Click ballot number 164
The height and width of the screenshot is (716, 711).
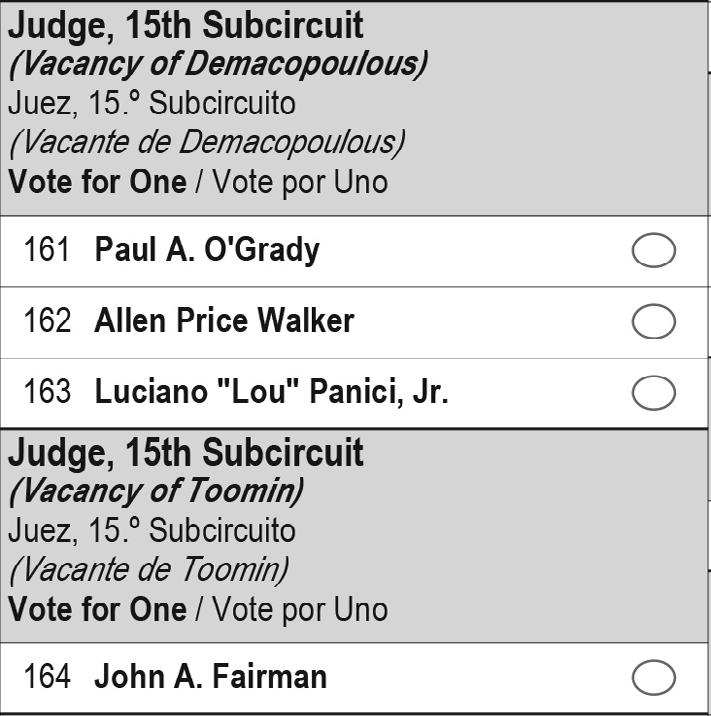click(x=47, y=677)
